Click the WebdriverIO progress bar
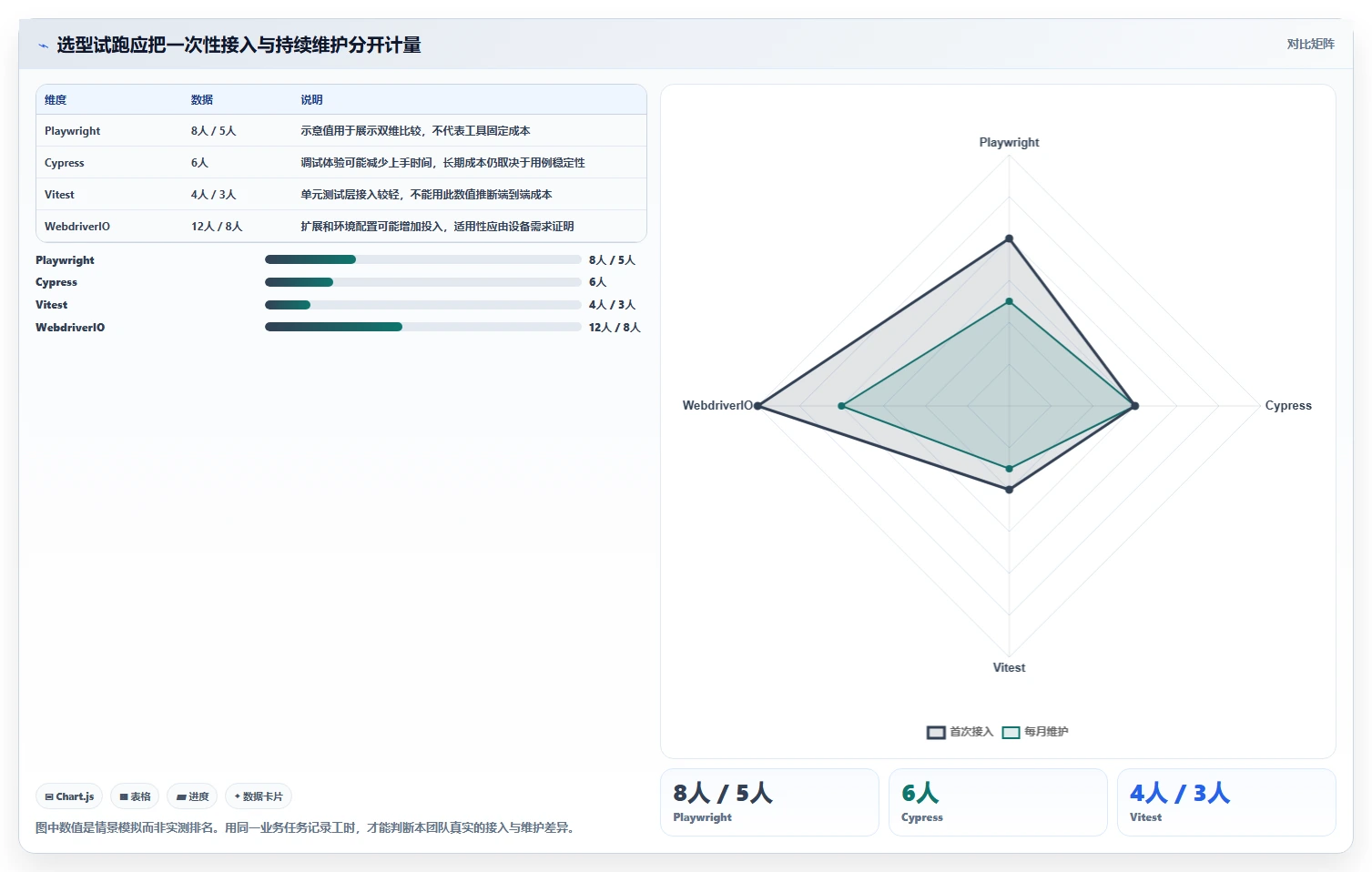This screenshot has height=872, width=1372. click(422, 327)
